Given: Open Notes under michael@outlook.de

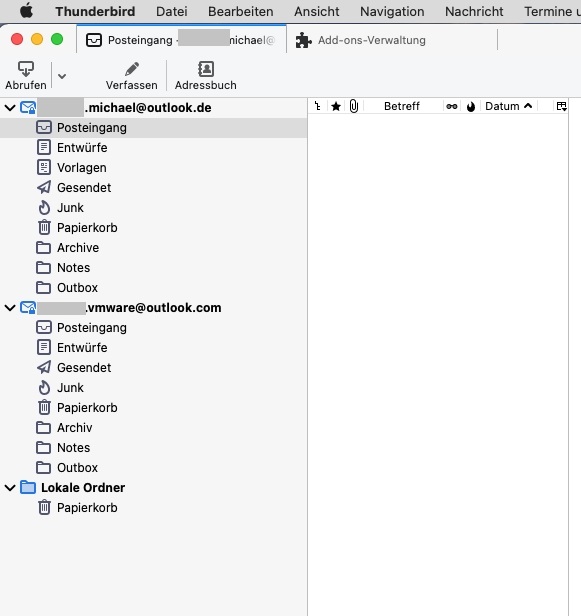Looking at the screenshot, I should (x=153, y=268).
